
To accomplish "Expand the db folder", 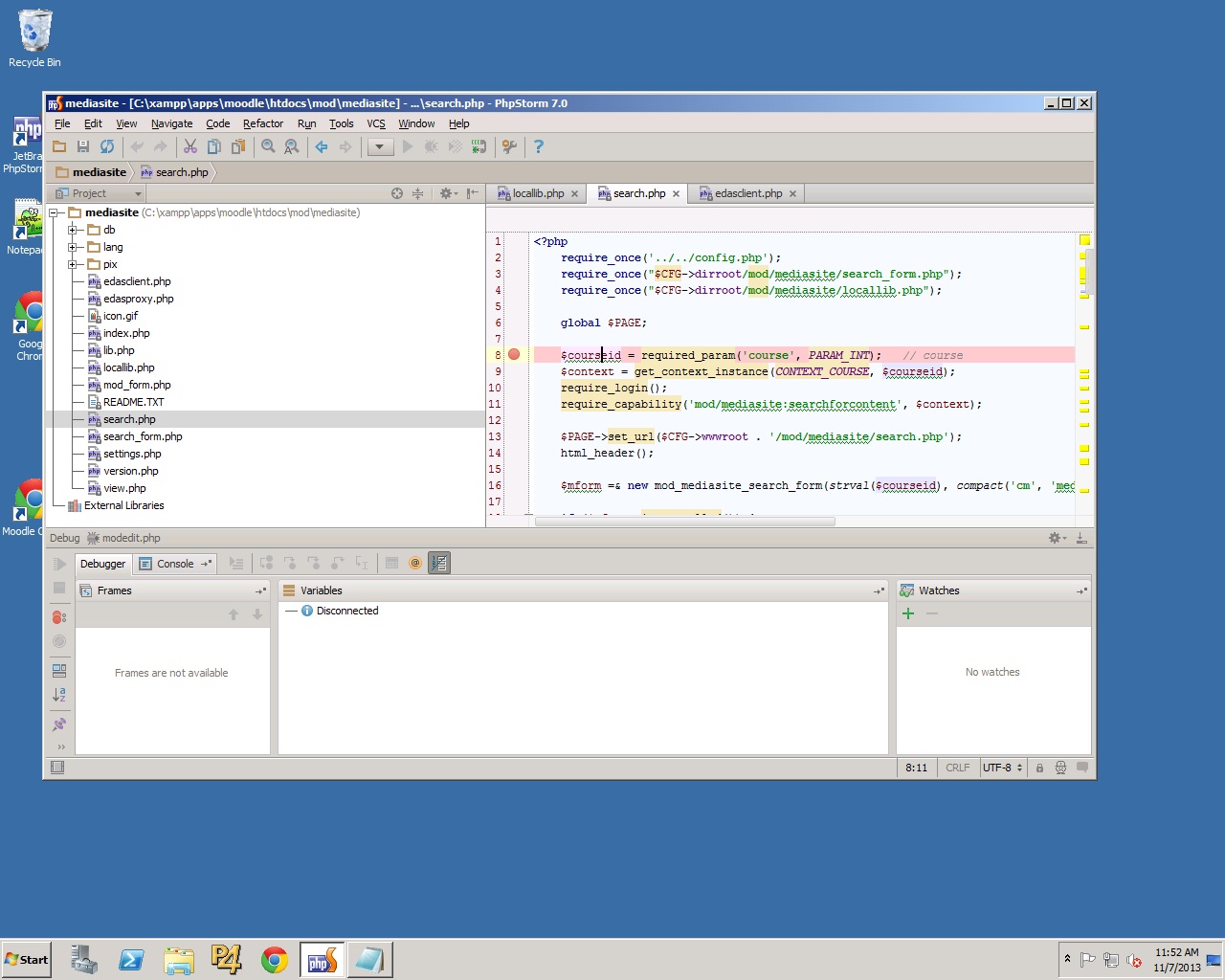I will (73, 230).
